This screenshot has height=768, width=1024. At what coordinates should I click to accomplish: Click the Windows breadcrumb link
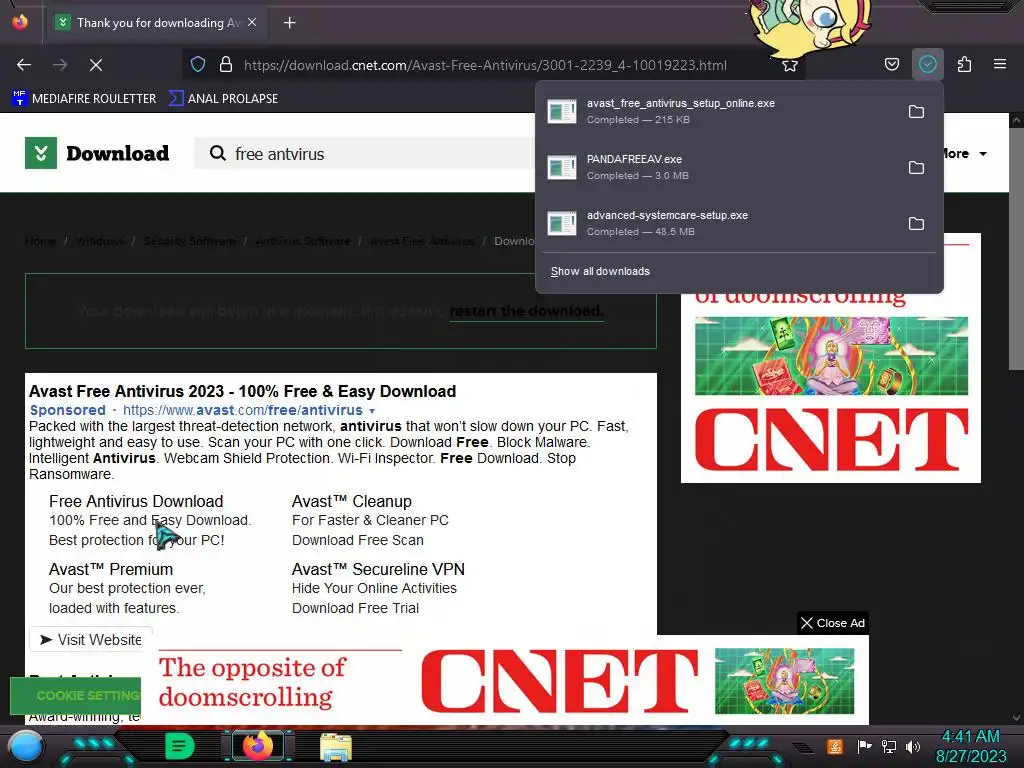point(99,241)
